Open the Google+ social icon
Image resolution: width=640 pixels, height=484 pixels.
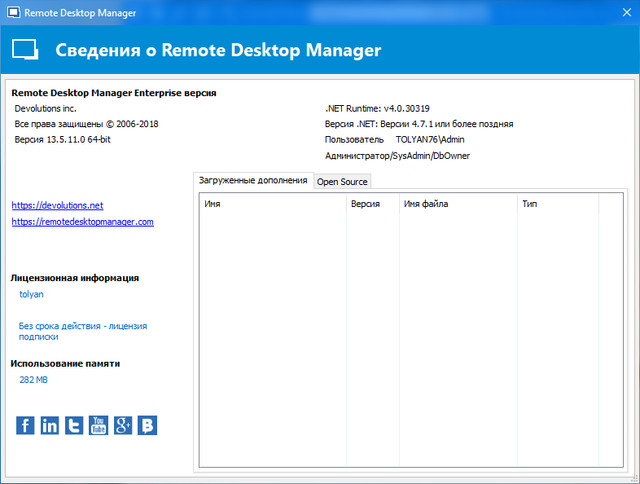tap(123, 425)
